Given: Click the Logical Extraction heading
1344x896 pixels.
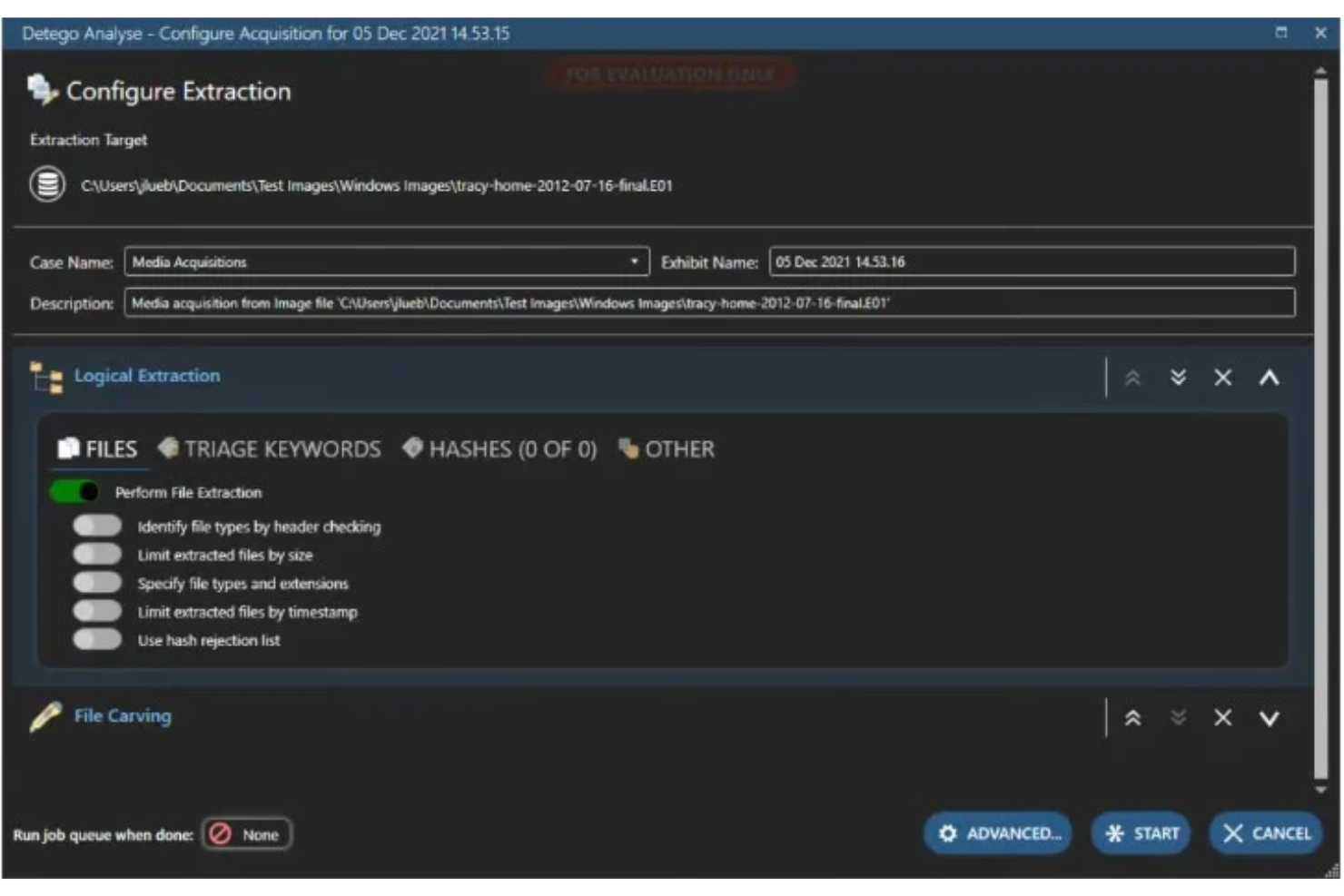Looking at the screenshot, I should [147, 376].
